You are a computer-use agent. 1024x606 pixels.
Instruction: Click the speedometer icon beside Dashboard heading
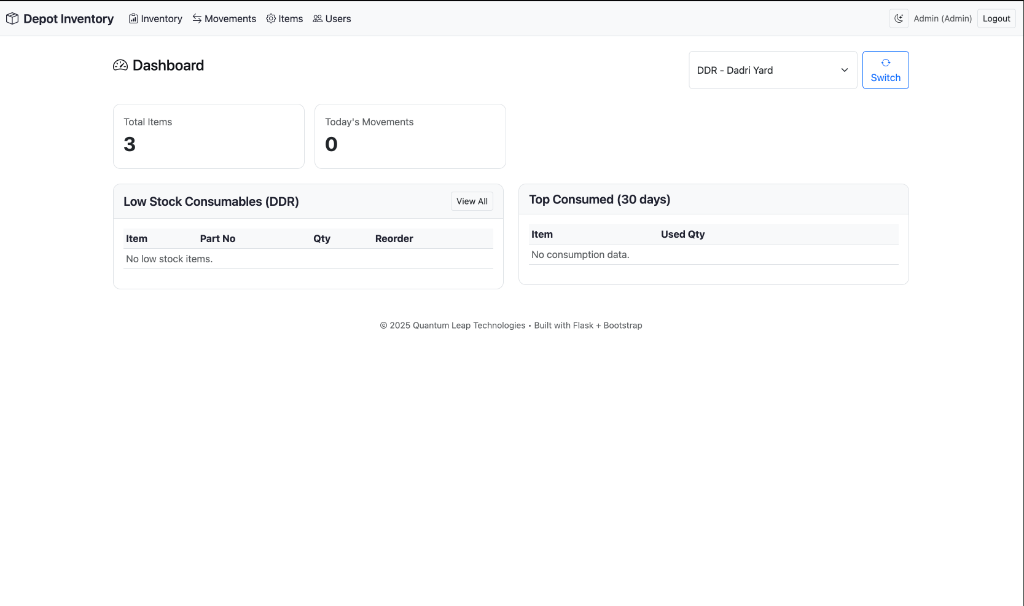tap(120, 65)
